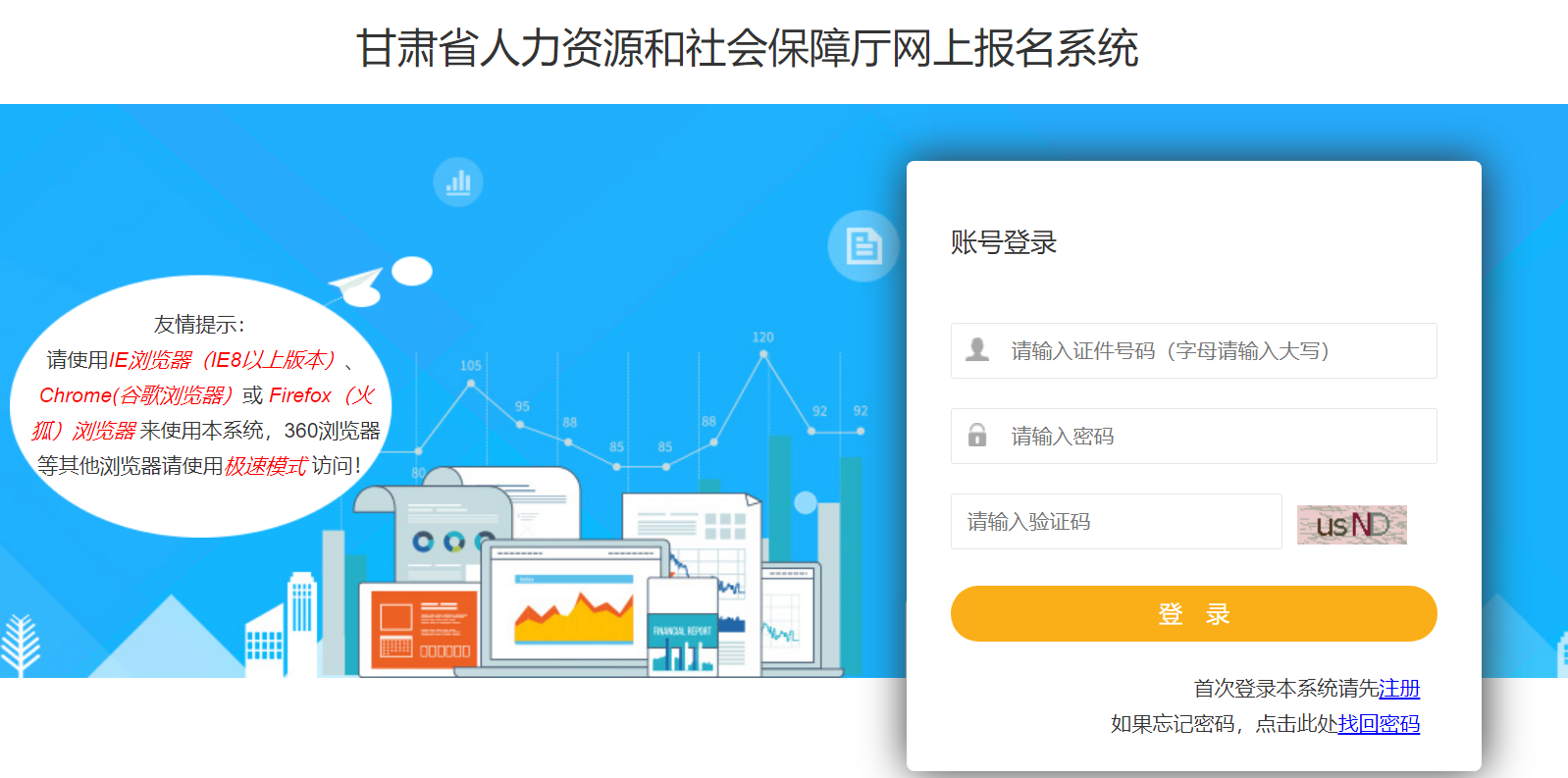Focus the verification code input field
Screen dimensions: 1568x778
tap(1116, 521)
